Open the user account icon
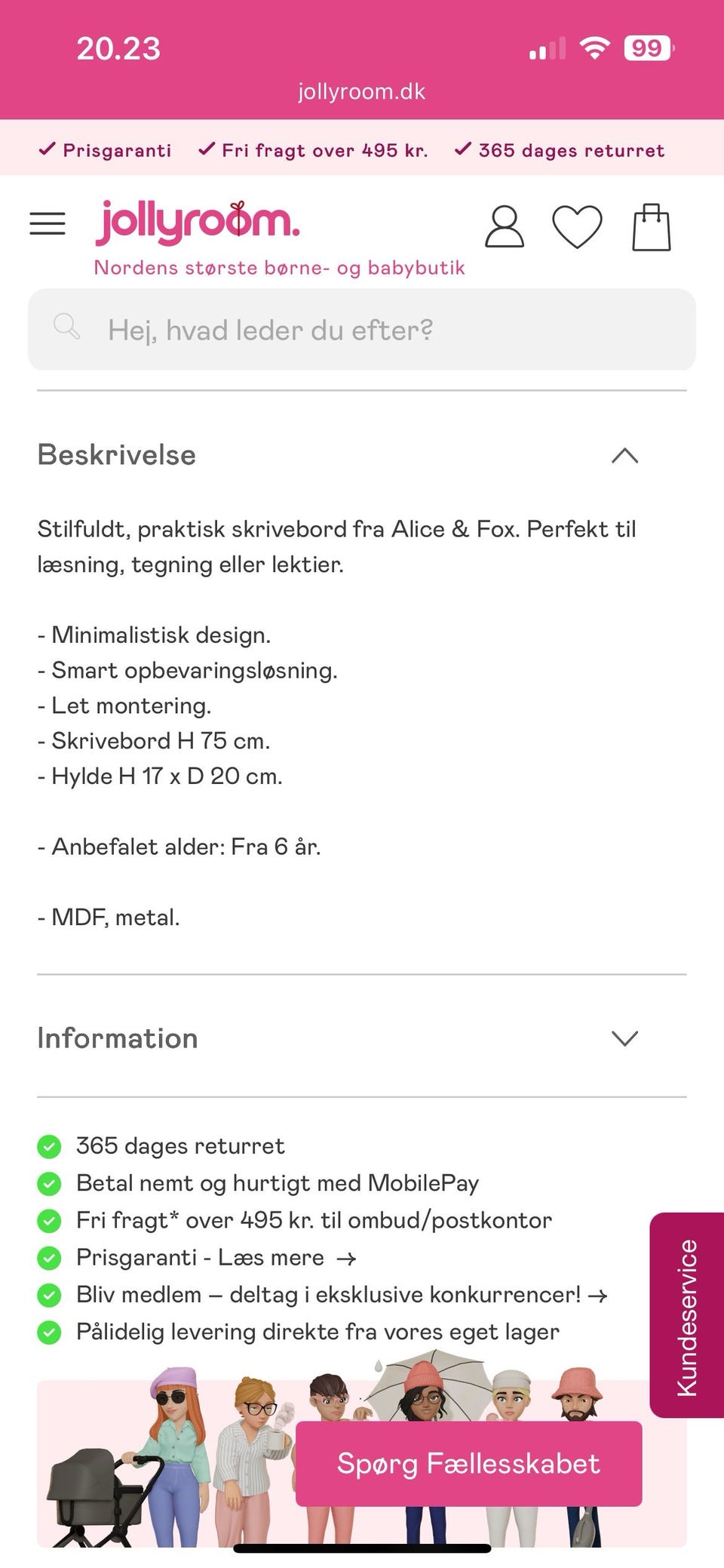The image size is (724, 1568). (504, 226)
